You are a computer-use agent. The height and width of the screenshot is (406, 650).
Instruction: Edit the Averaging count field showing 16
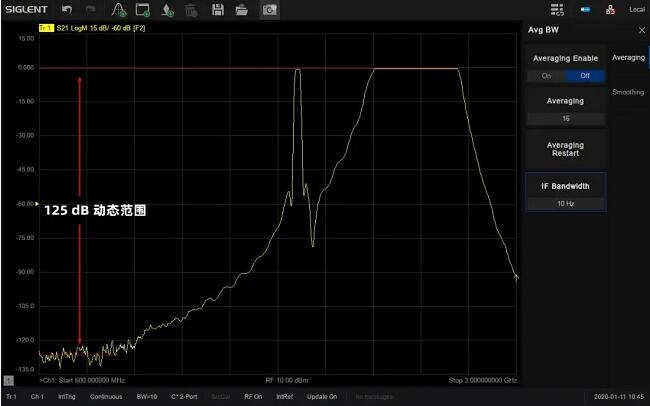(x=565, y=118)
